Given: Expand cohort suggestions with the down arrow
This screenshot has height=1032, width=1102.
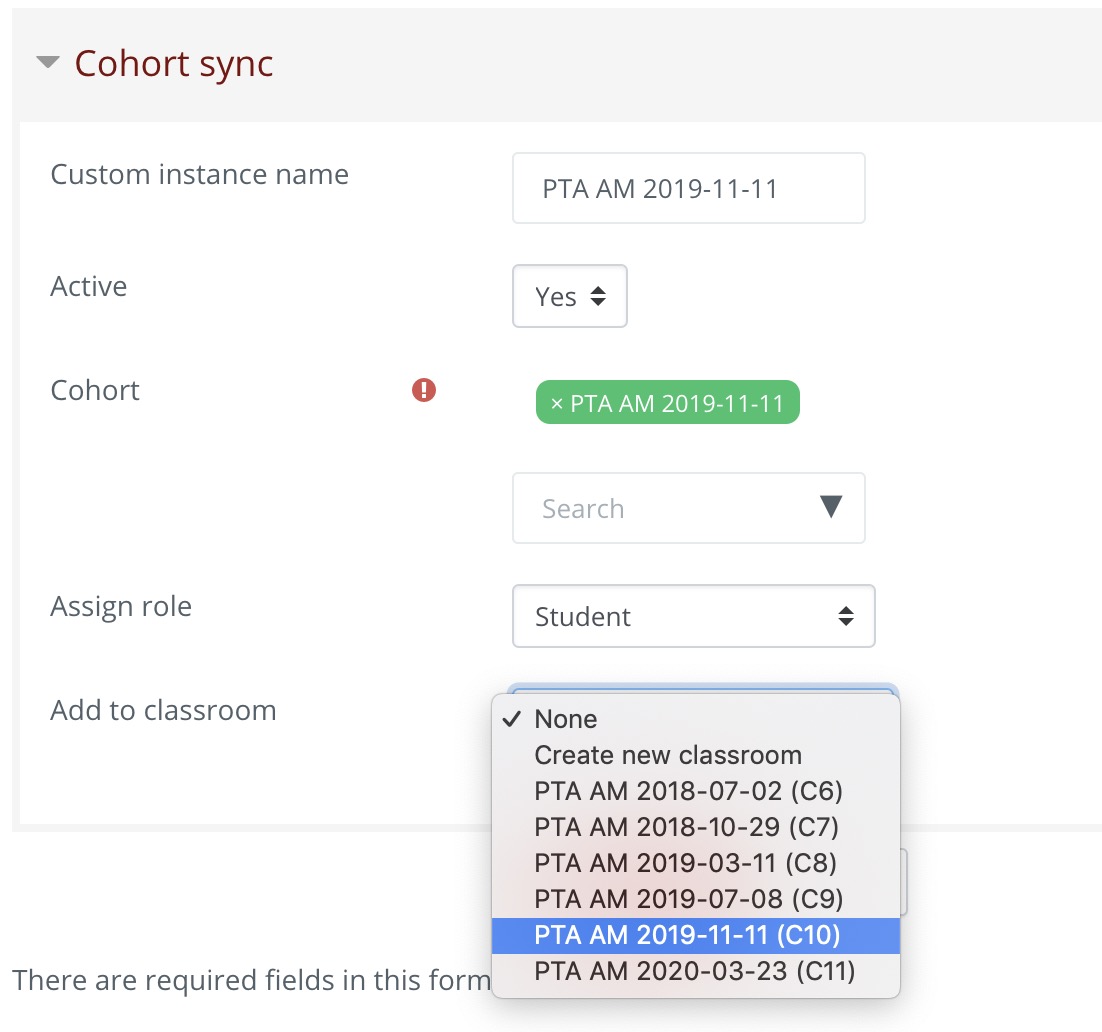Looking at the screenshot, I should (830, 508).
